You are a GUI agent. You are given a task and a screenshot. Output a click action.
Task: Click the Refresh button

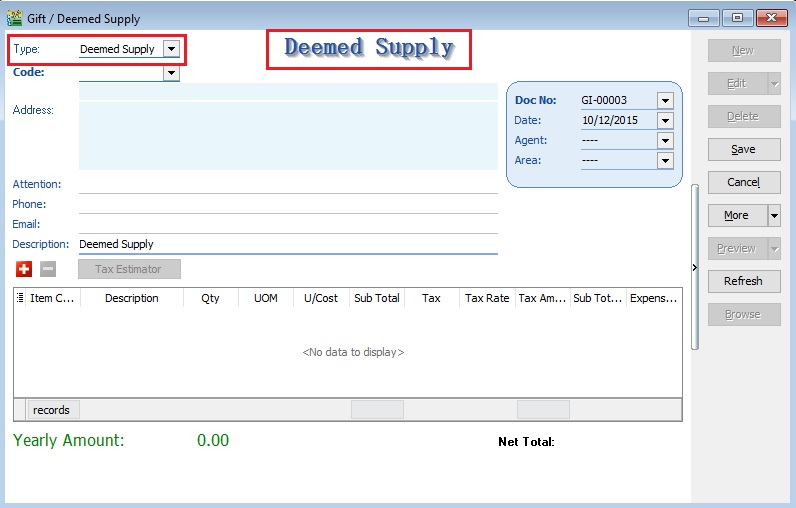[743, 281]
